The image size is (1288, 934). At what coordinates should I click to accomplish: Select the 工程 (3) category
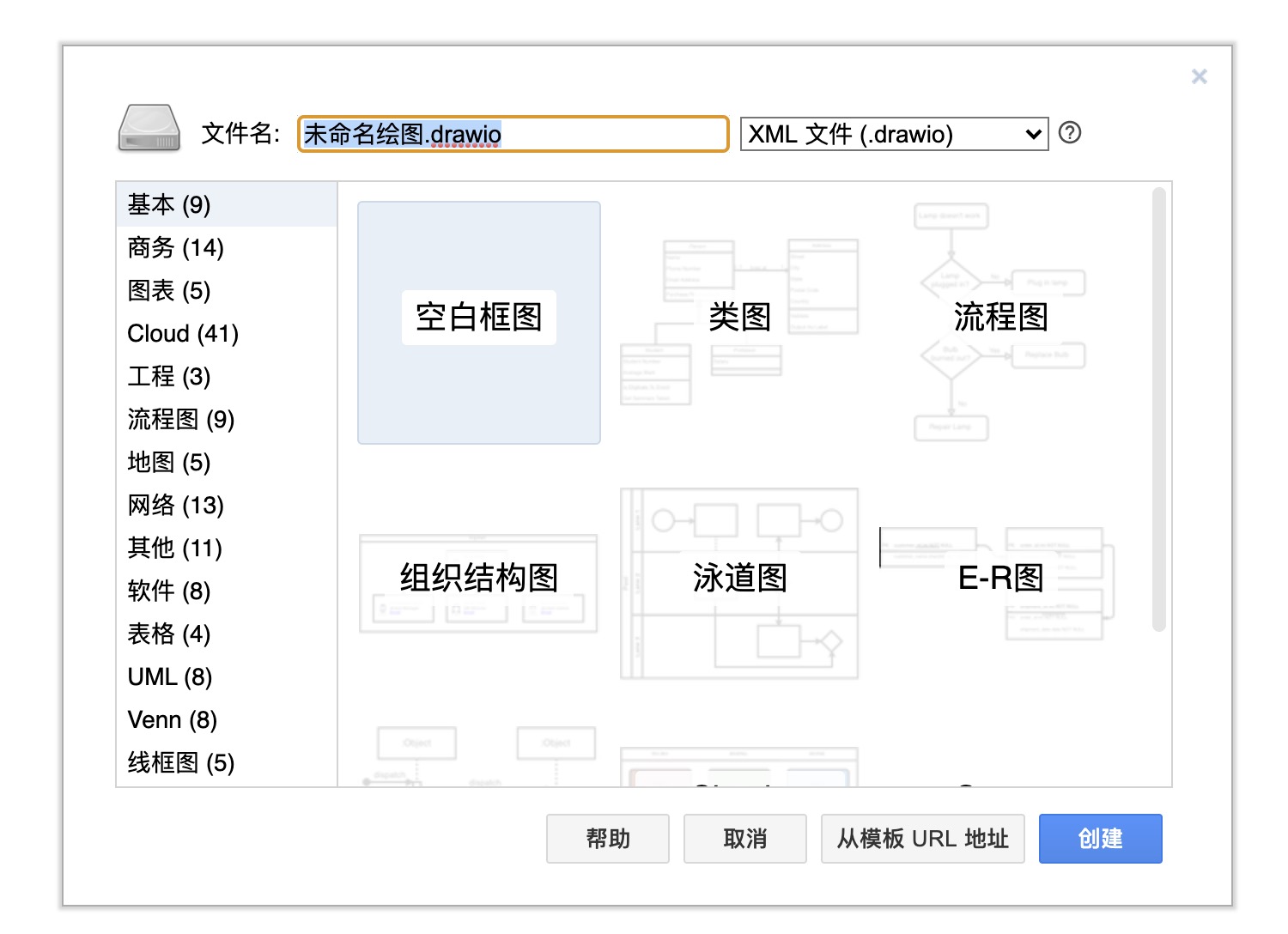coord(227,376)
